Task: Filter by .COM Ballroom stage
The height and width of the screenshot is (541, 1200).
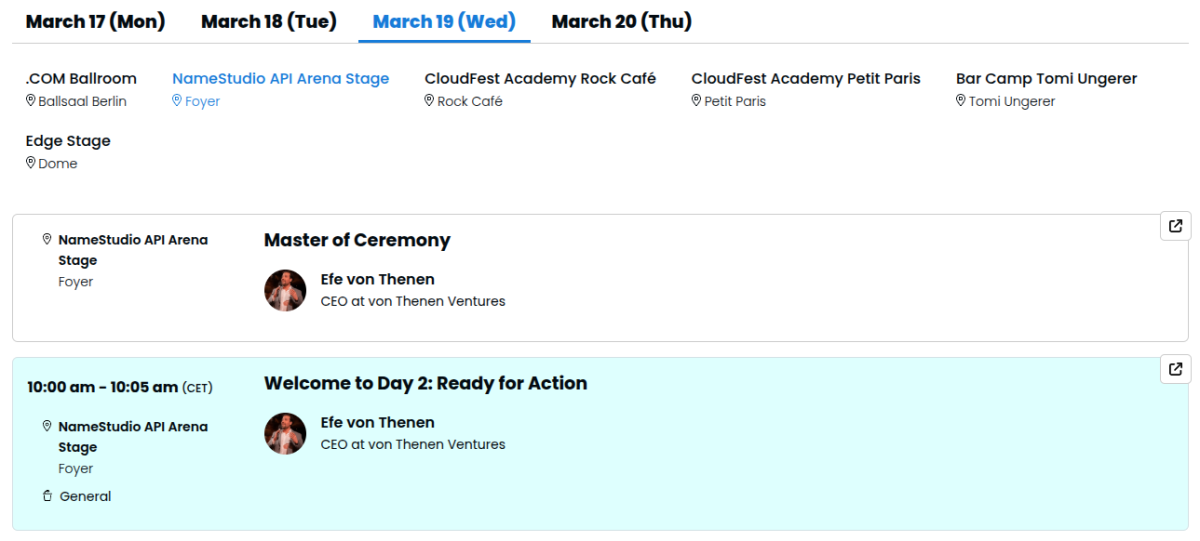Action: pos(81,78)
